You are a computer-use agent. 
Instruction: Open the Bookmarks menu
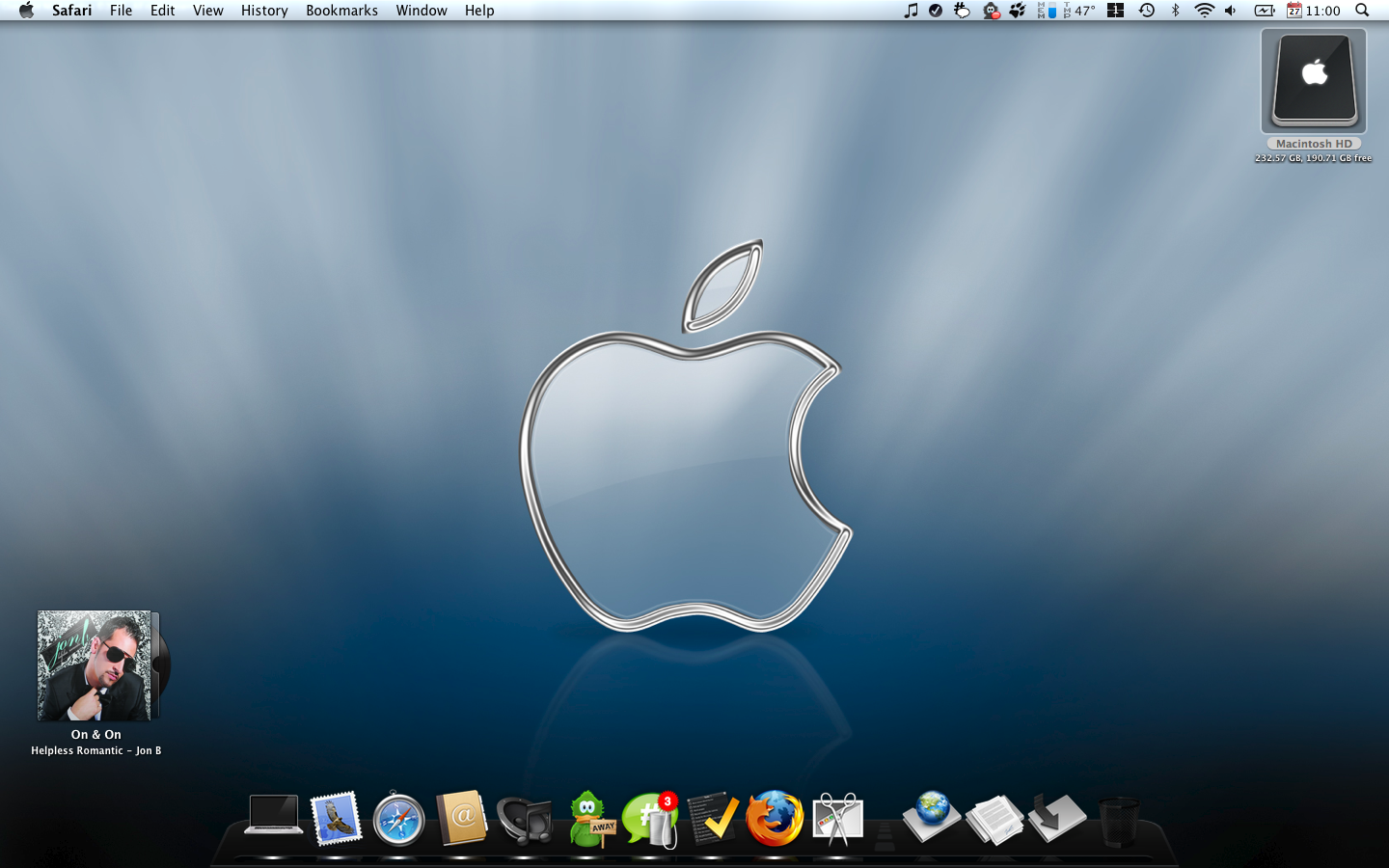(x=341, y=11)
